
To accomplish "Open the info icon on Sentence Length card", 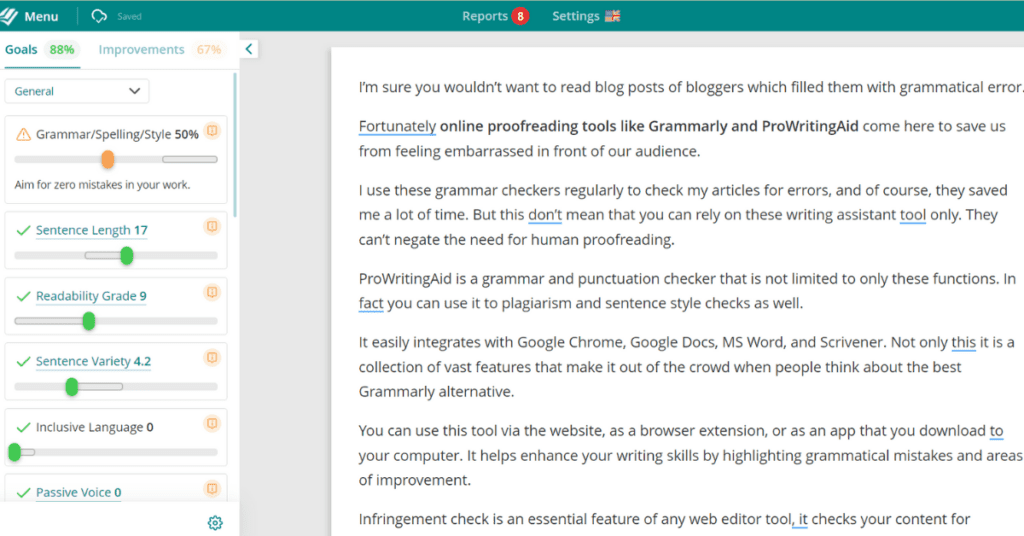I will [x=212, y=227].
